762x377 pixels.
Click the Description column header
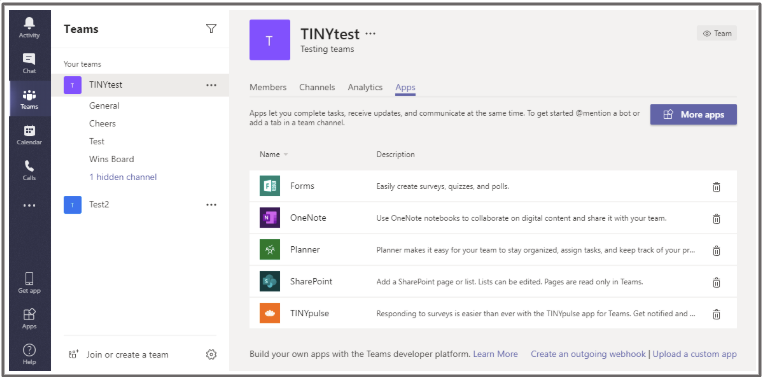396,154
